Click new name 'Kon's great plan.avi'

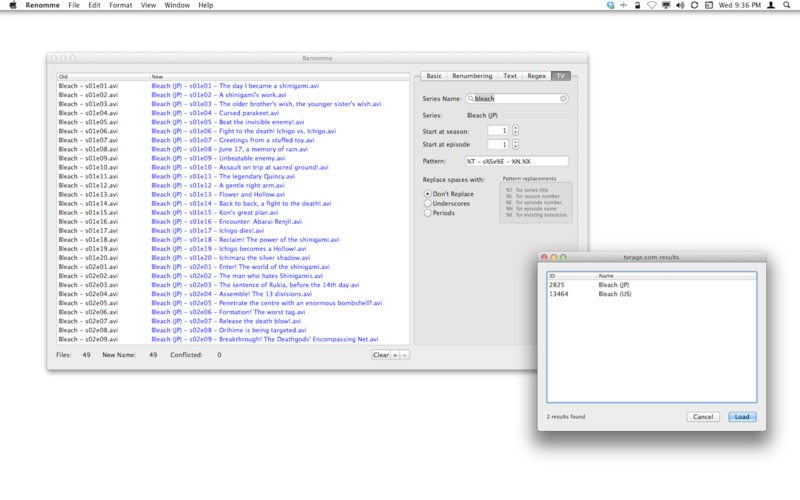248,212
